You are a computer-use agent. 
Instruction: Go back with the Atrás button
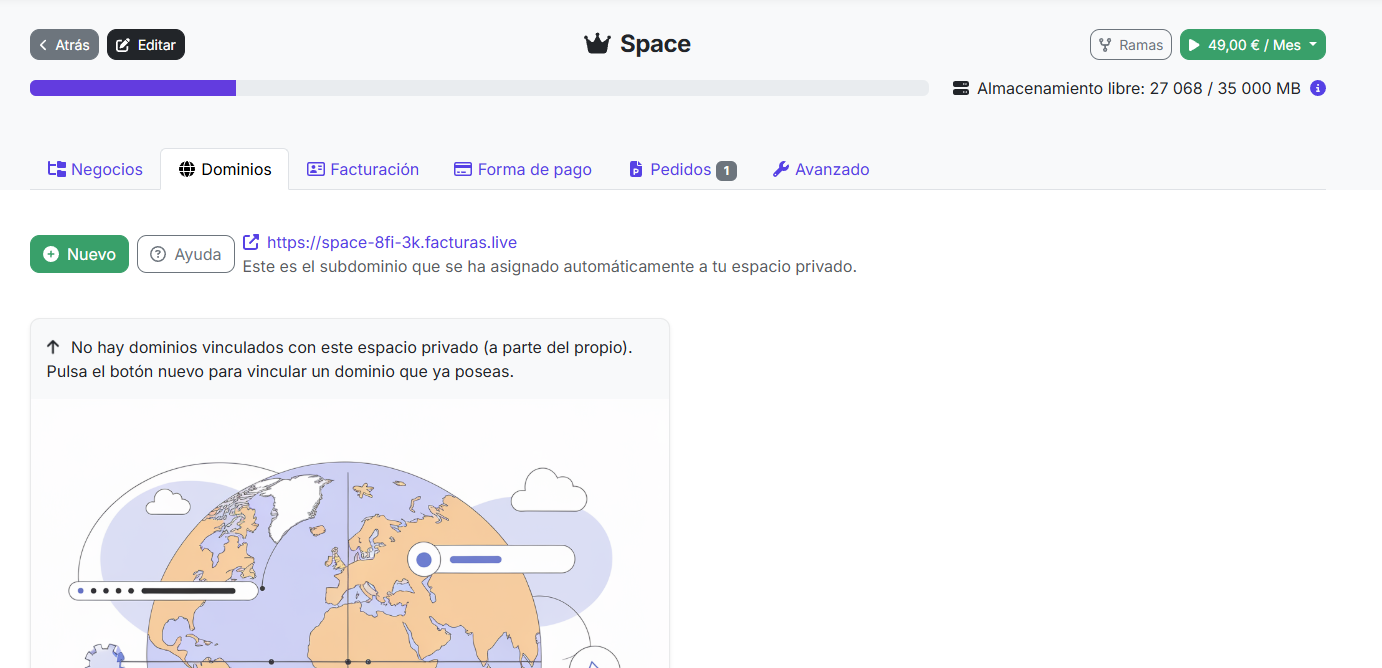click(64, 45)
